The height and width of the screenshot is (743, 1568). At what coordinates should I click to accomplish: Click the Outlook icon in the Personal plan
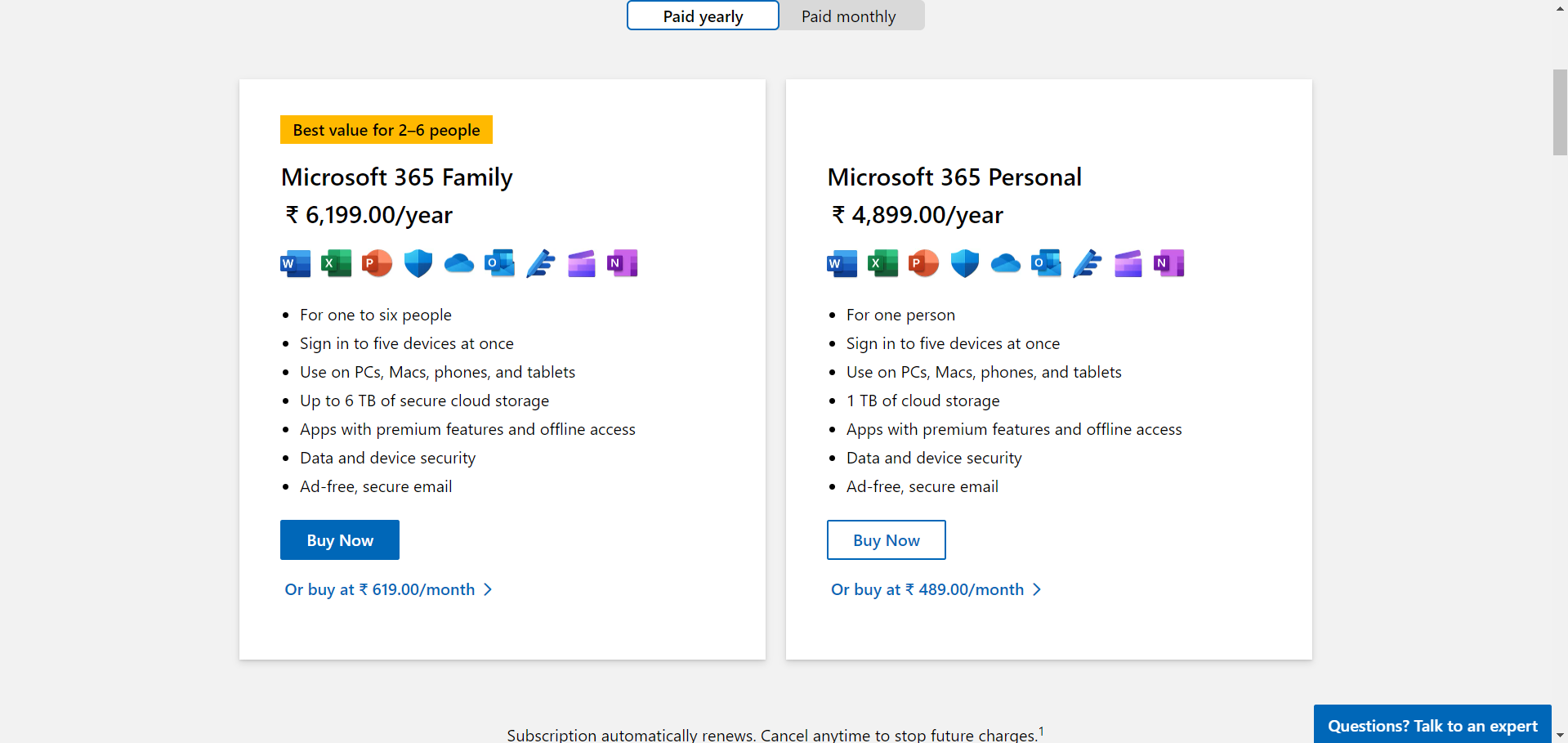tap(1046, 263)
